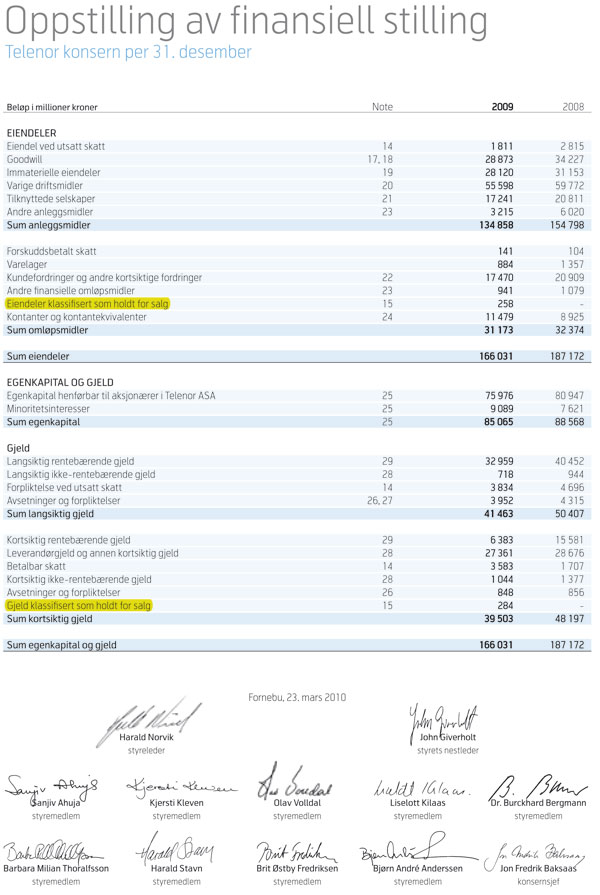Click the 'Sum egenkapital og gjeld' total label
Viewport: 600px width, 895px height.
[62, 645]
